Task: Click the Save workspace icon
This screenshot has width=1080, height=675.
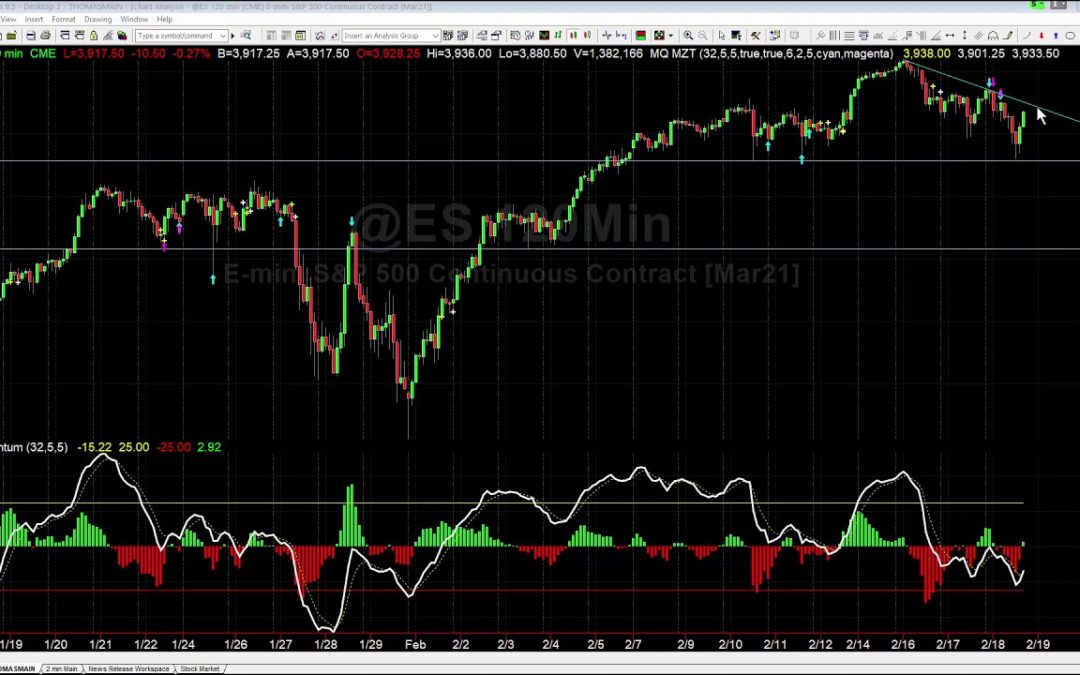Action: pyautogui.click(x=30, y=35)
